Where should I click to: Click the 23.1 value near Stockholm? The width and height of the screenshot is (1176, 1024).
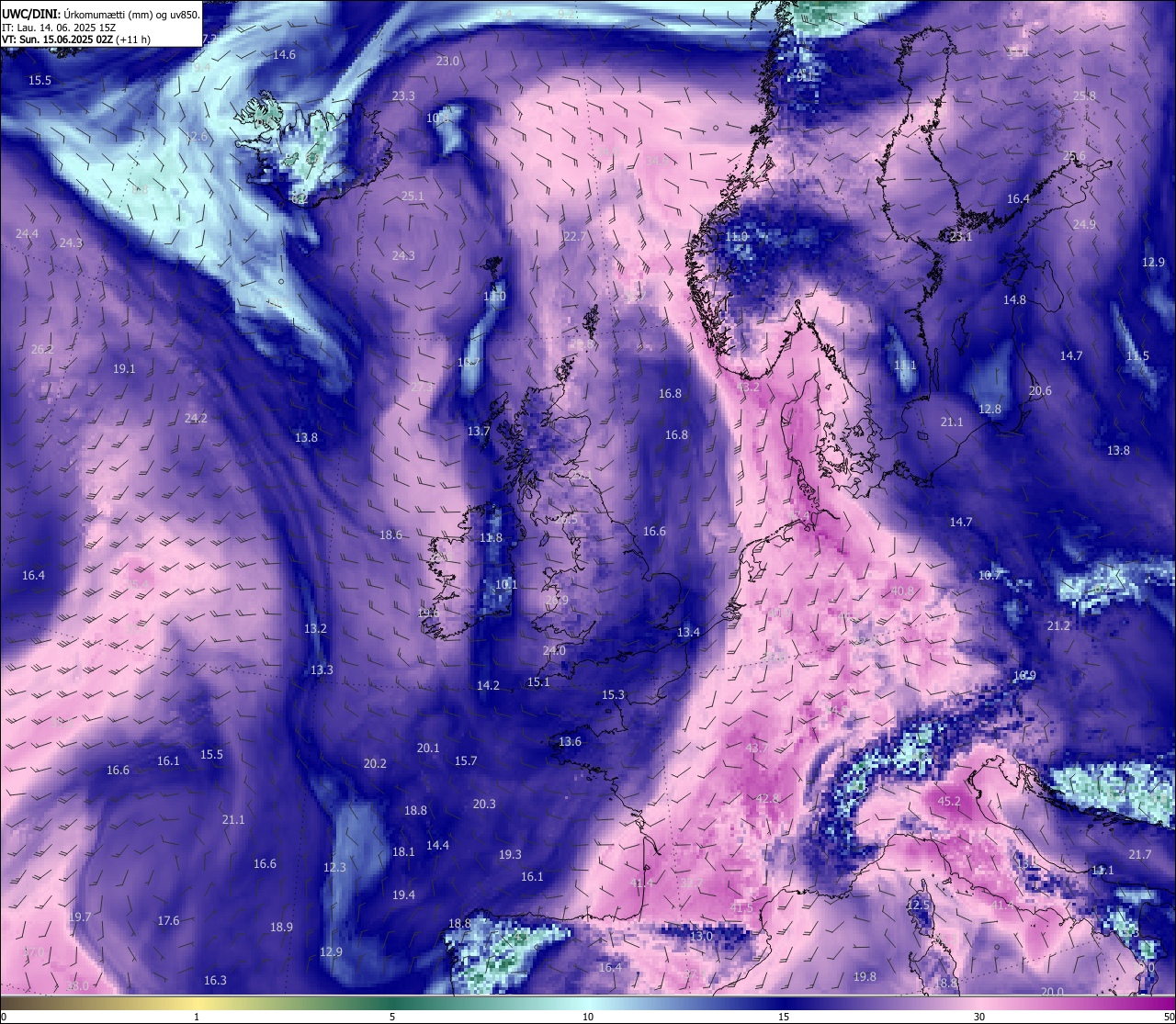click(961, 237)
